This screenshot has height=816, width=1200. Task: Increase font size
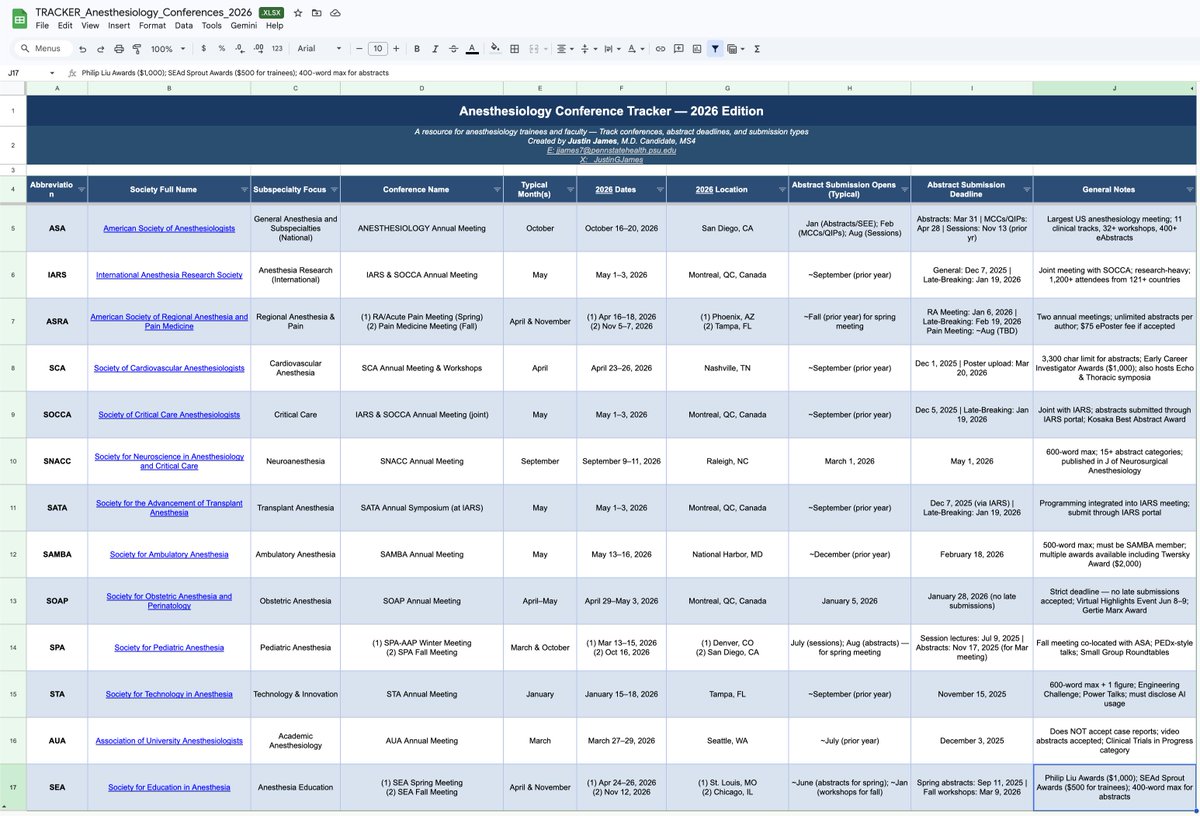[x=396, y=48]
